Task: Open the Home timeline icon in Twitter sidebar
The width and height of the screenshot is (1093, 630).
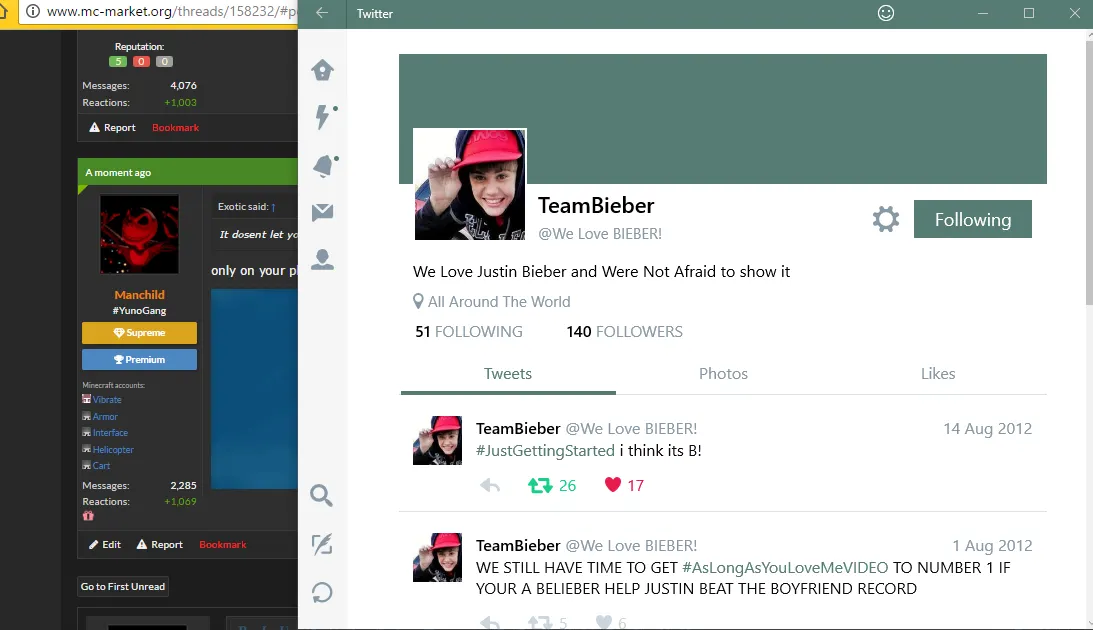Action: (x=322, y=70)
